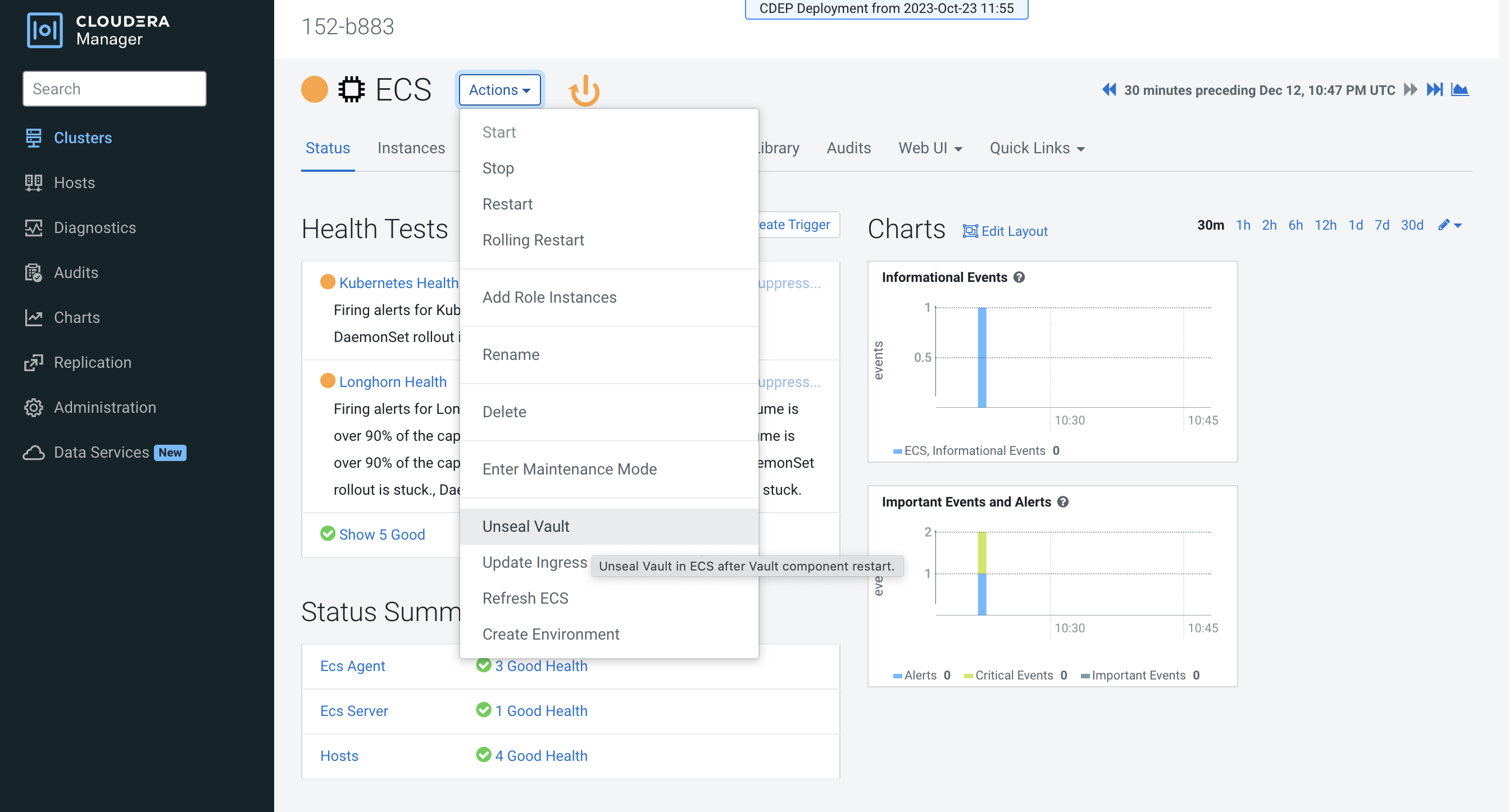Click the Cloudera Manager logo

[x=98, y=30]
